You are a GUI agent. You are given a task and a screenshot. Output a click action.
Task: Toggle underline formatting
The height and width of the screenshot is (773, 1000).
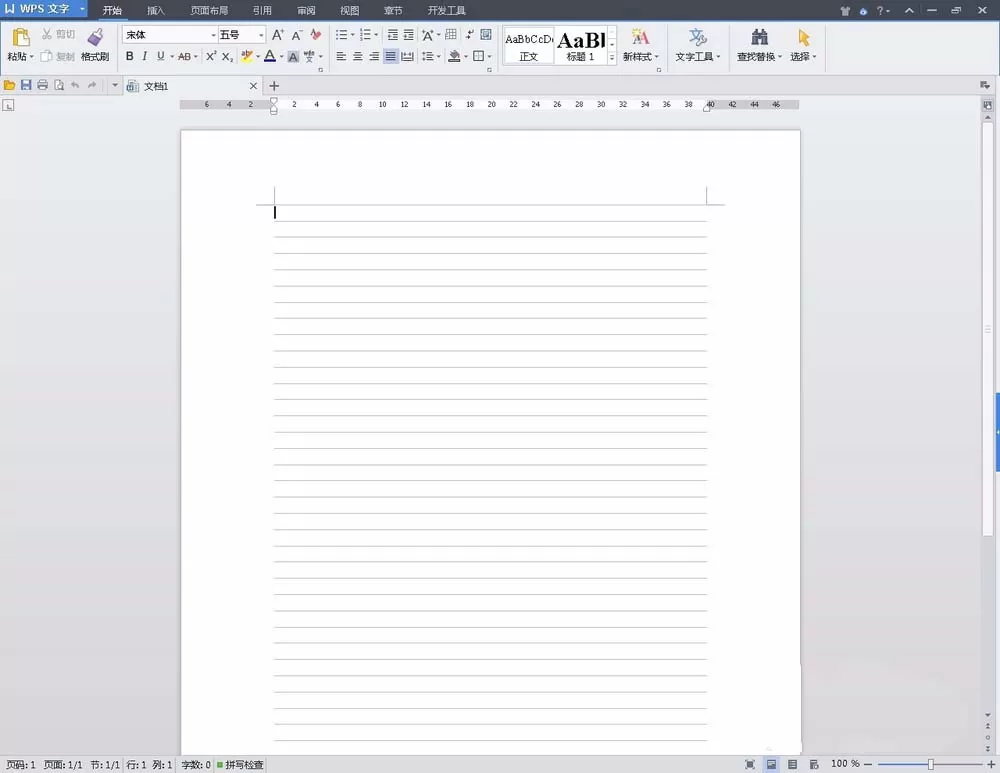(x=161, y=56)
